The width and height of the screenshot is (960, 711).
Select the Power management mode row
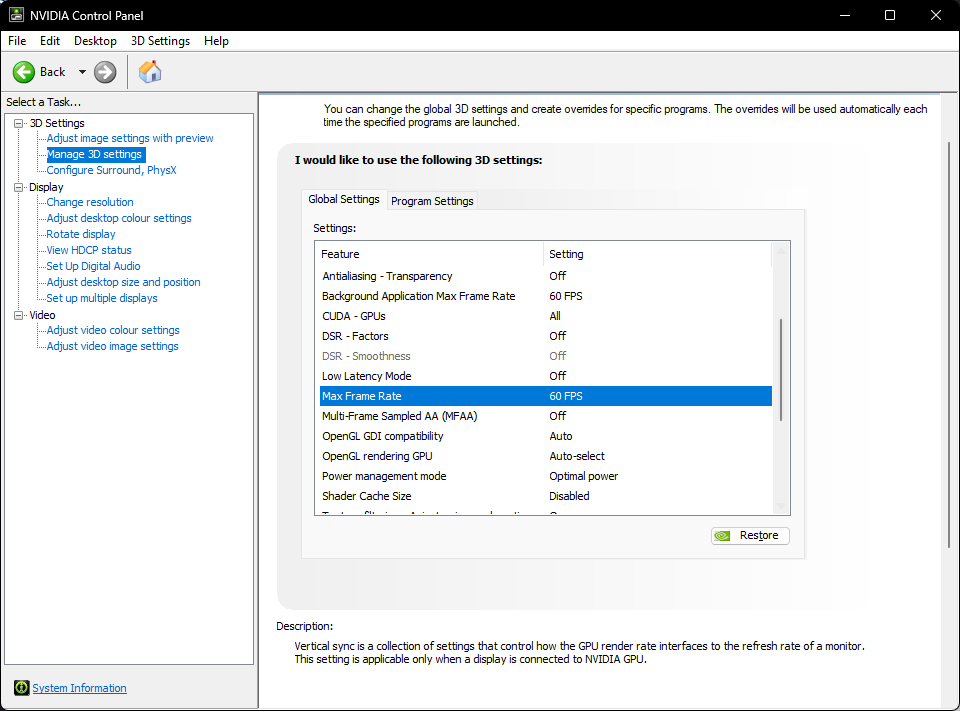pos(546,476)
